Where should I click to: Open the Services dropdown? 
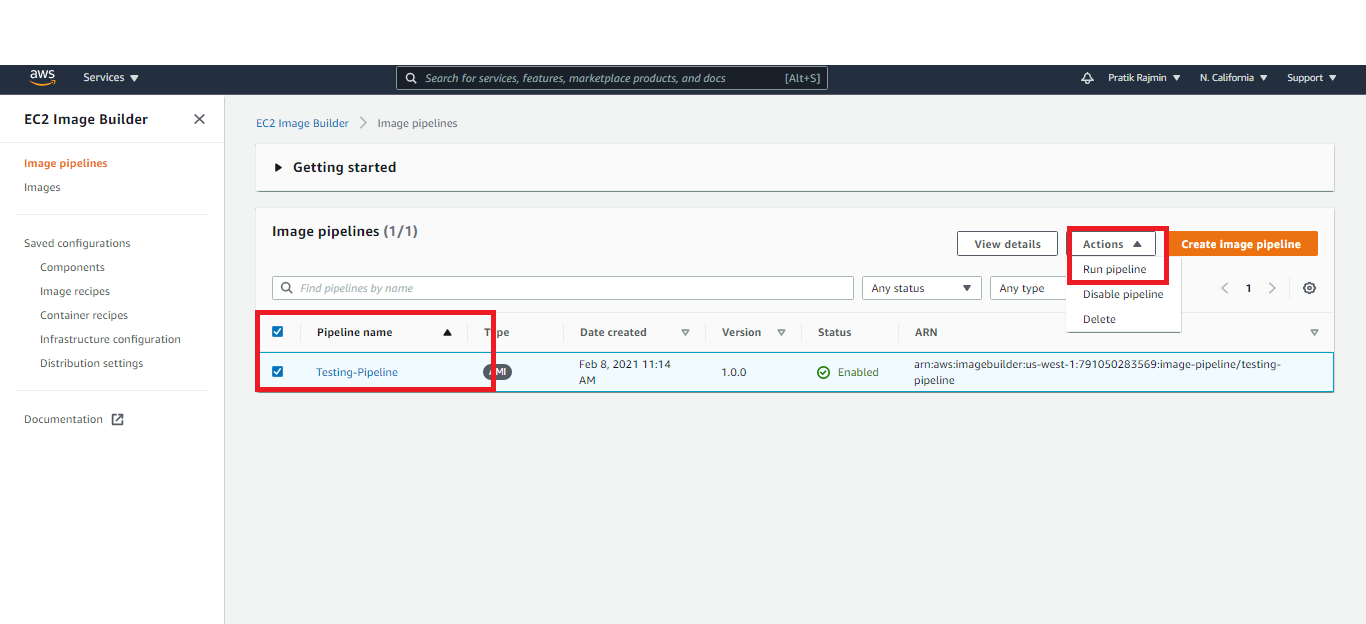111,78
